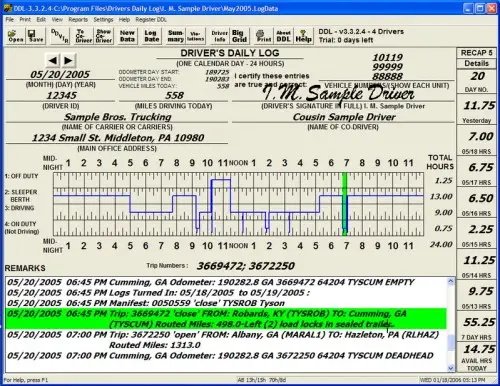Show Violations from the toolbar
The height and width of the screenshot is (386, 500).
(195, 36)
